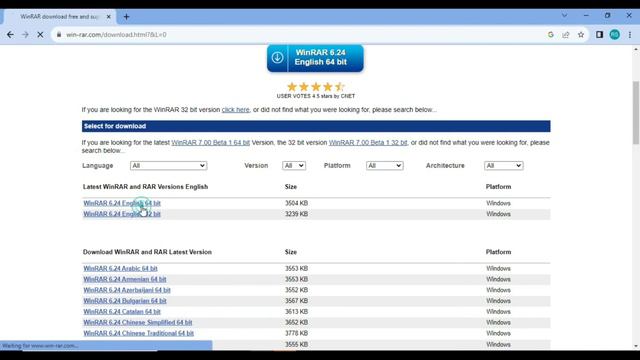Open a new browser tab
Viewport: 640px width, 360px height.
point(126,17)
